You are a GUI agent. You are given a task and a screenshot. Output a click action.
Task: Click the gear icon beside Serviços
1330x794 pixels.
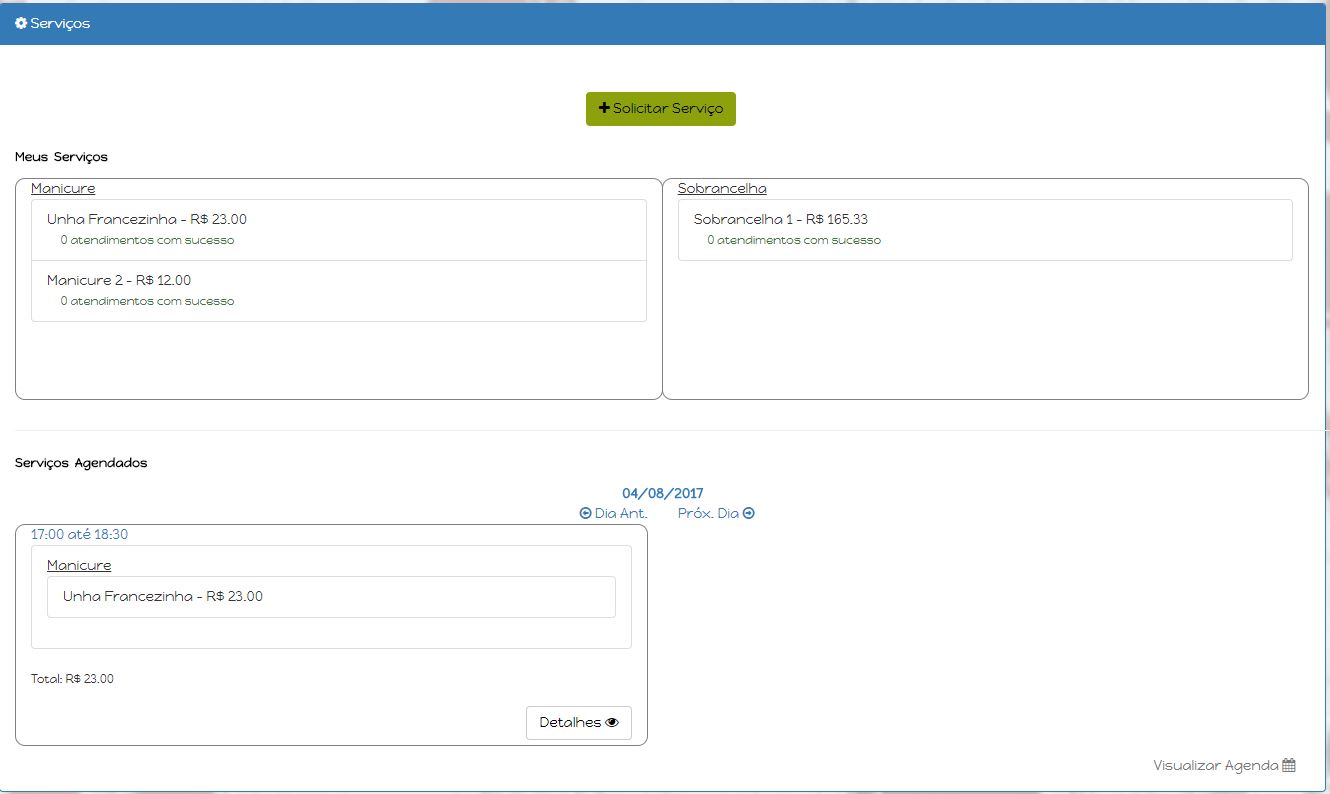[x=21, y=23]
